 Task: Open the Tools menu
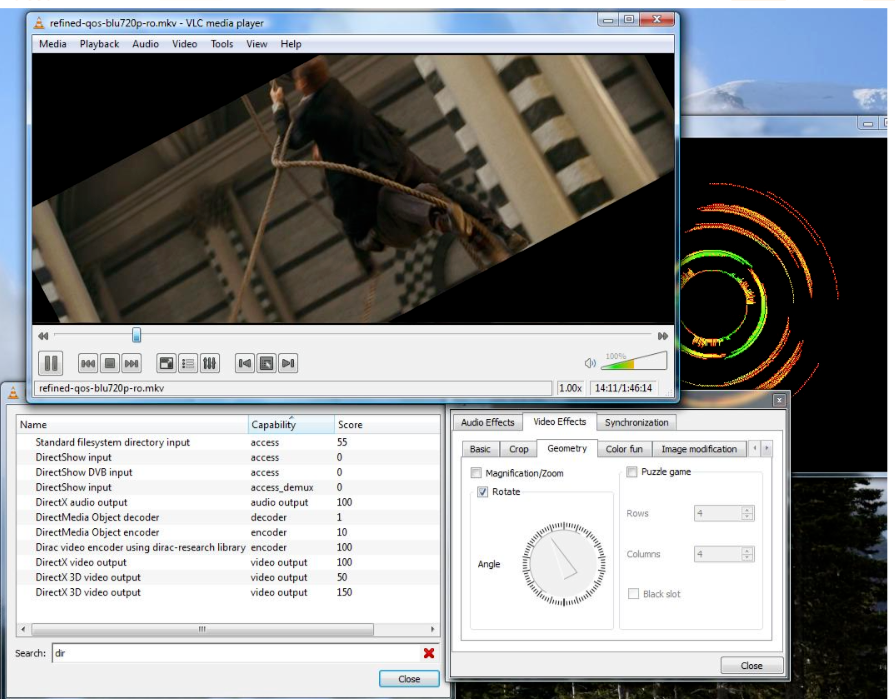221,44
